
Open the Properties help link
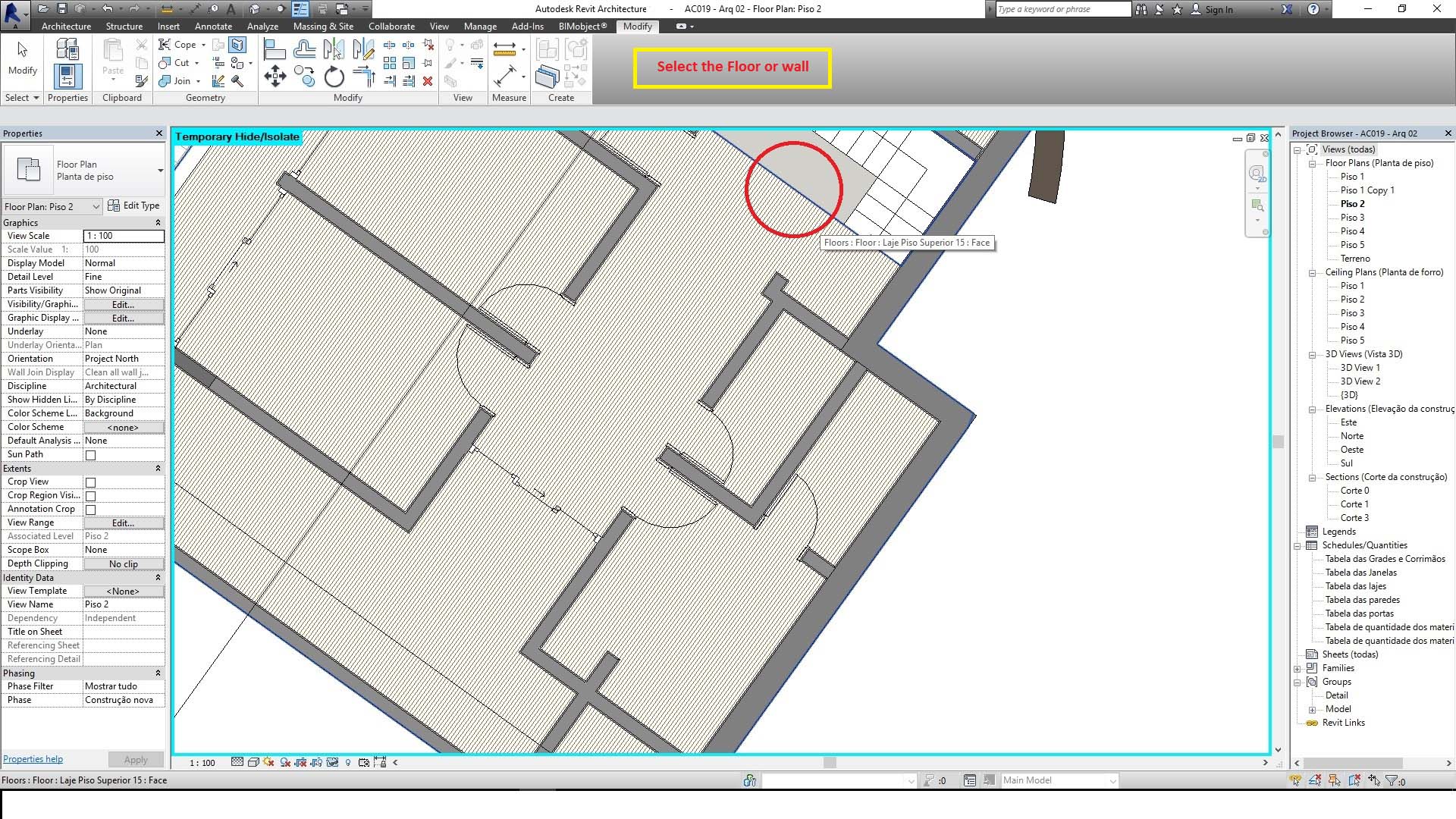tap(33, 759)
